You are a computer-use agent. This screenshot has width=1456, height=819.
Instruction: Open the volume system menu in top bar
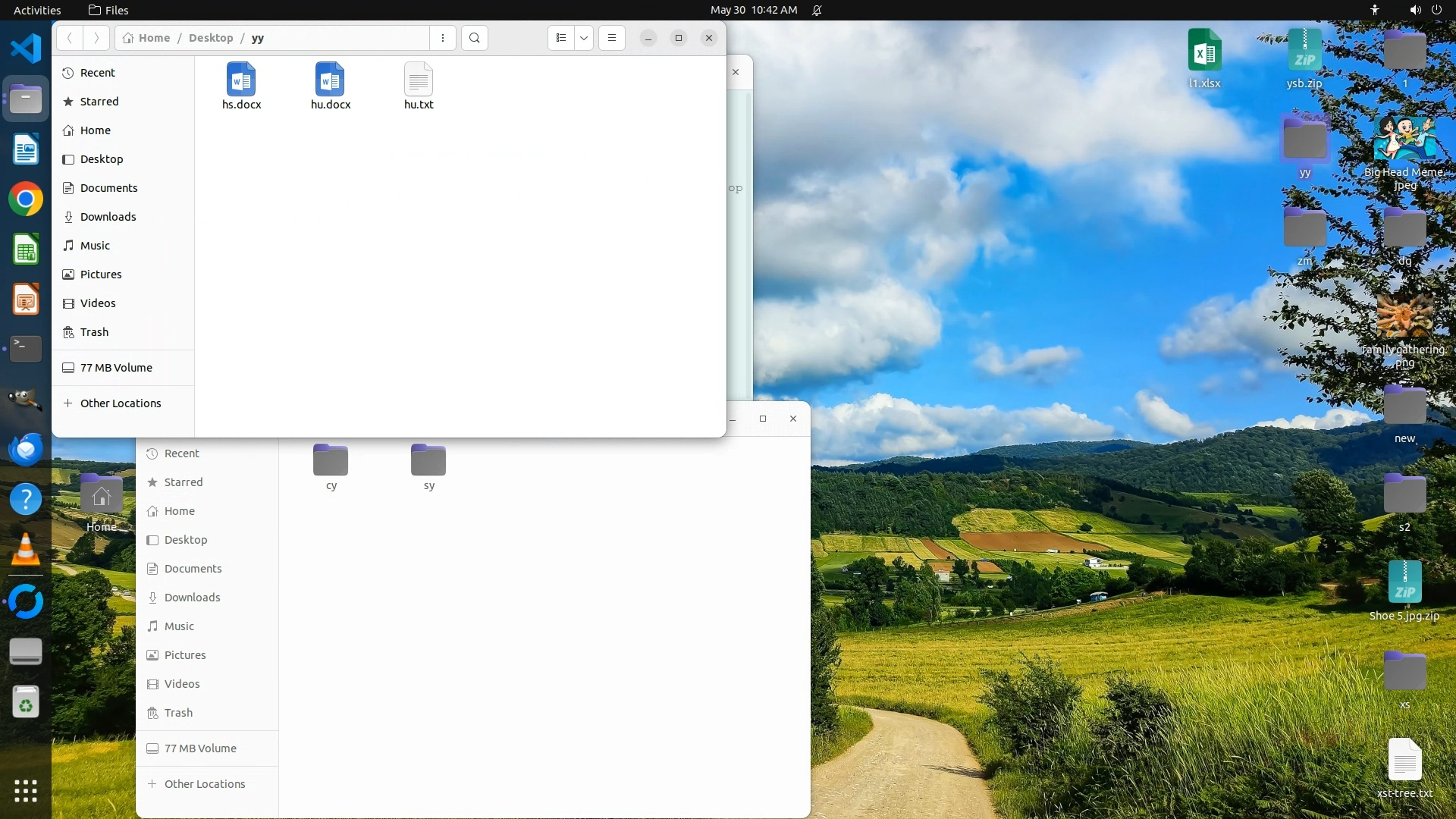point(1415,10)
